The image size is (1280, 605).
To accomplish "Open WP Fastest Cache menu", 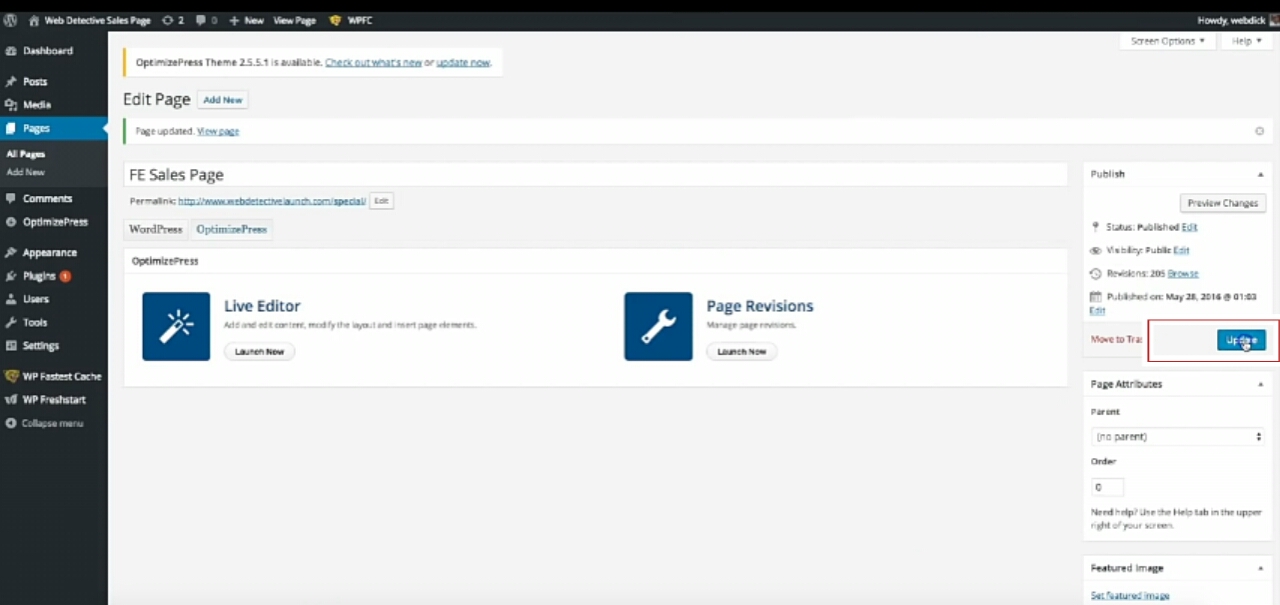I will click(x=62, y=377).
